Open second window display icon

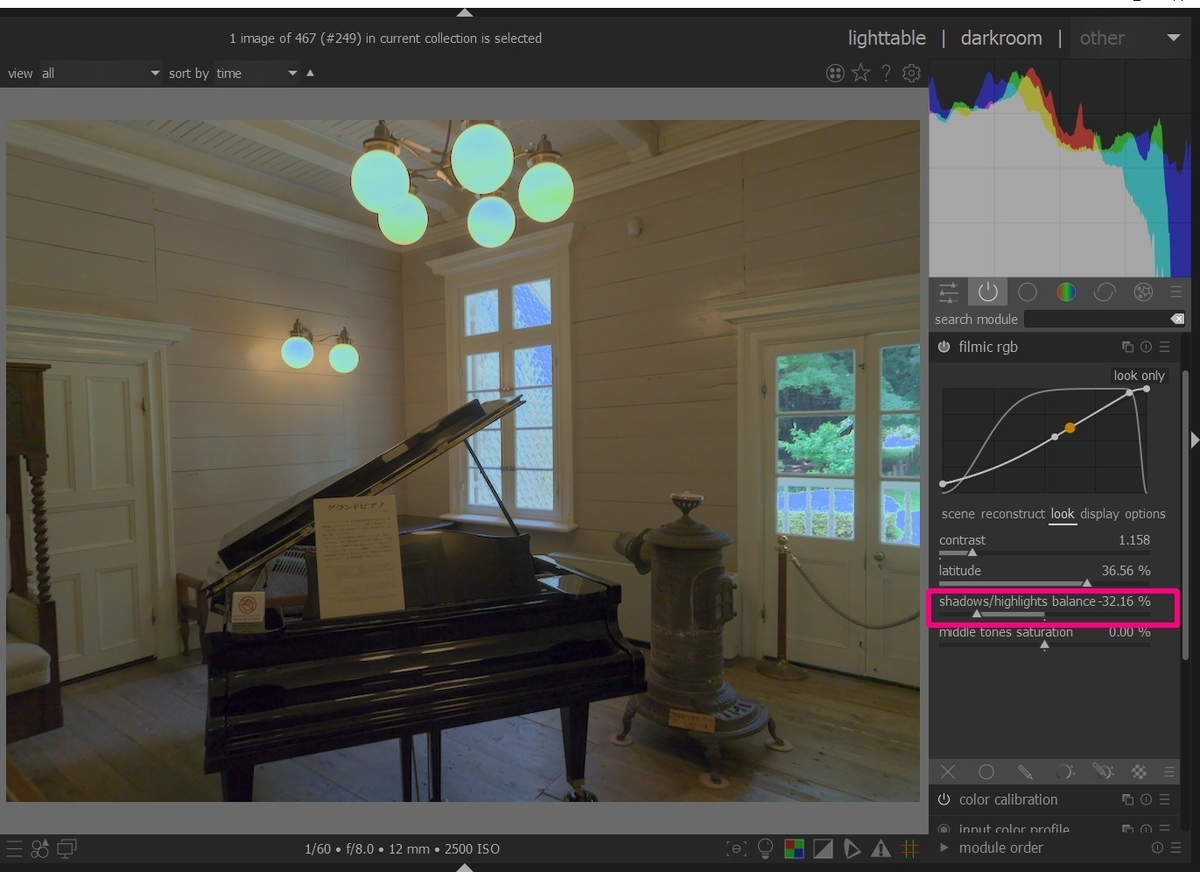tap(67, 849)
